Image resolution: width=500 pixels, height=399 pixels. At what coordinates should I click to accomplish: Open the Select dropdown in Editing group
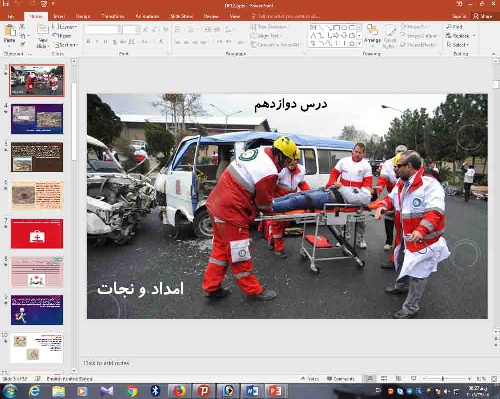click(458, 44)
